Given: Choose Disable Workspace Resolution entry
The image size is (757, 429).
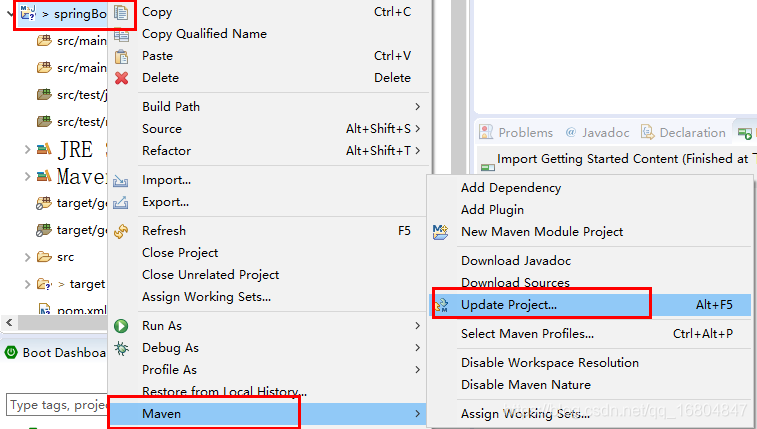Looking at the screenshot, I should click(549, 363).
